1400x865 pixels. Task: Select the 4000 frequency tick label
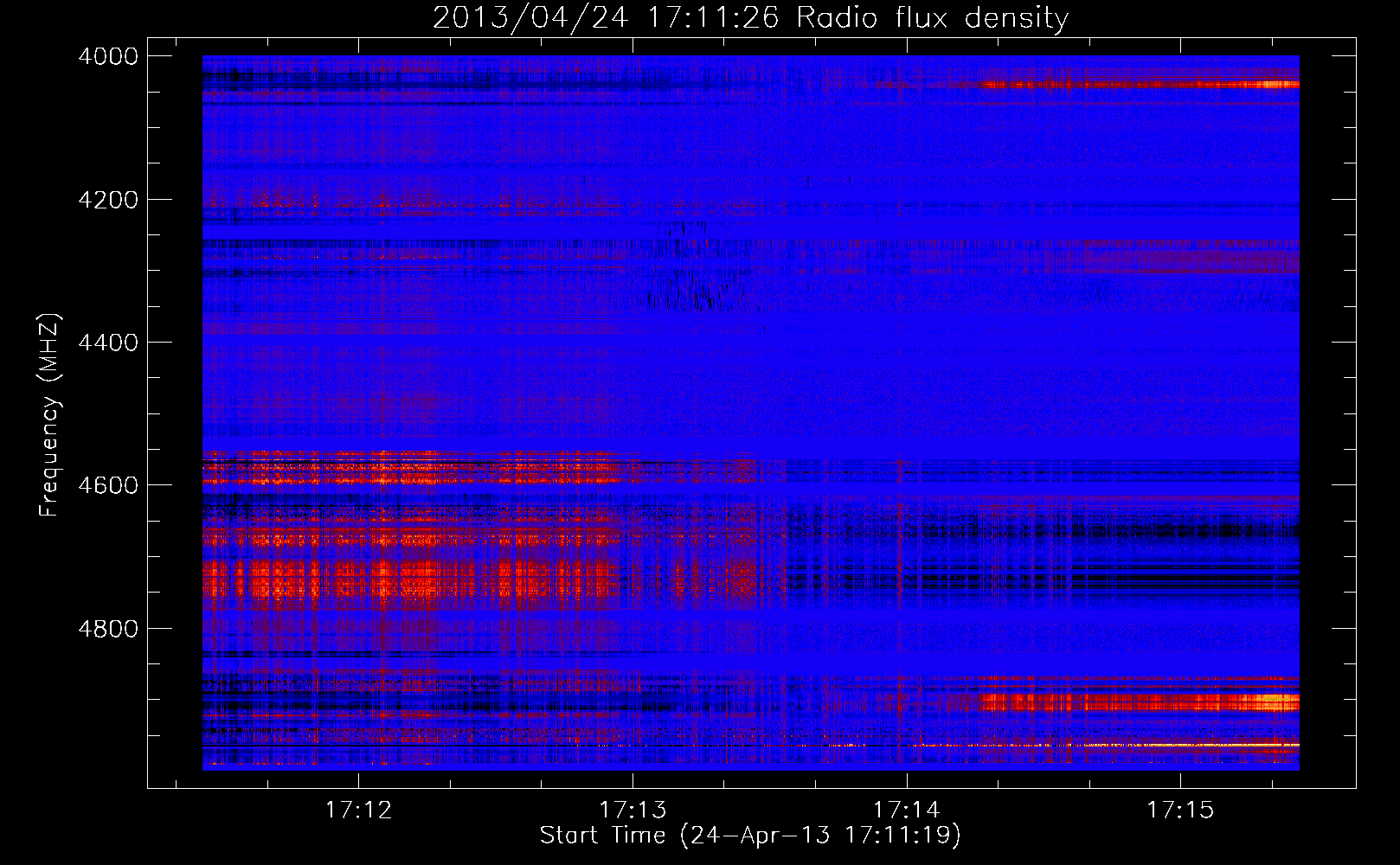click(108, 56)
